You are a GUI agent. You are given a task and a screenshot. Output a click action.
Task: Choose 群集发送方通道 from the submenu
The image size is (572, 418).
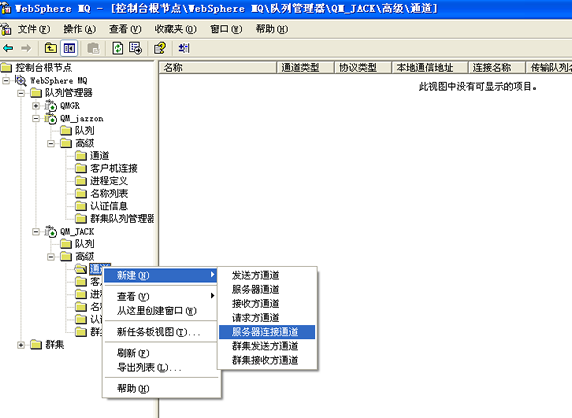pos(267,346)
